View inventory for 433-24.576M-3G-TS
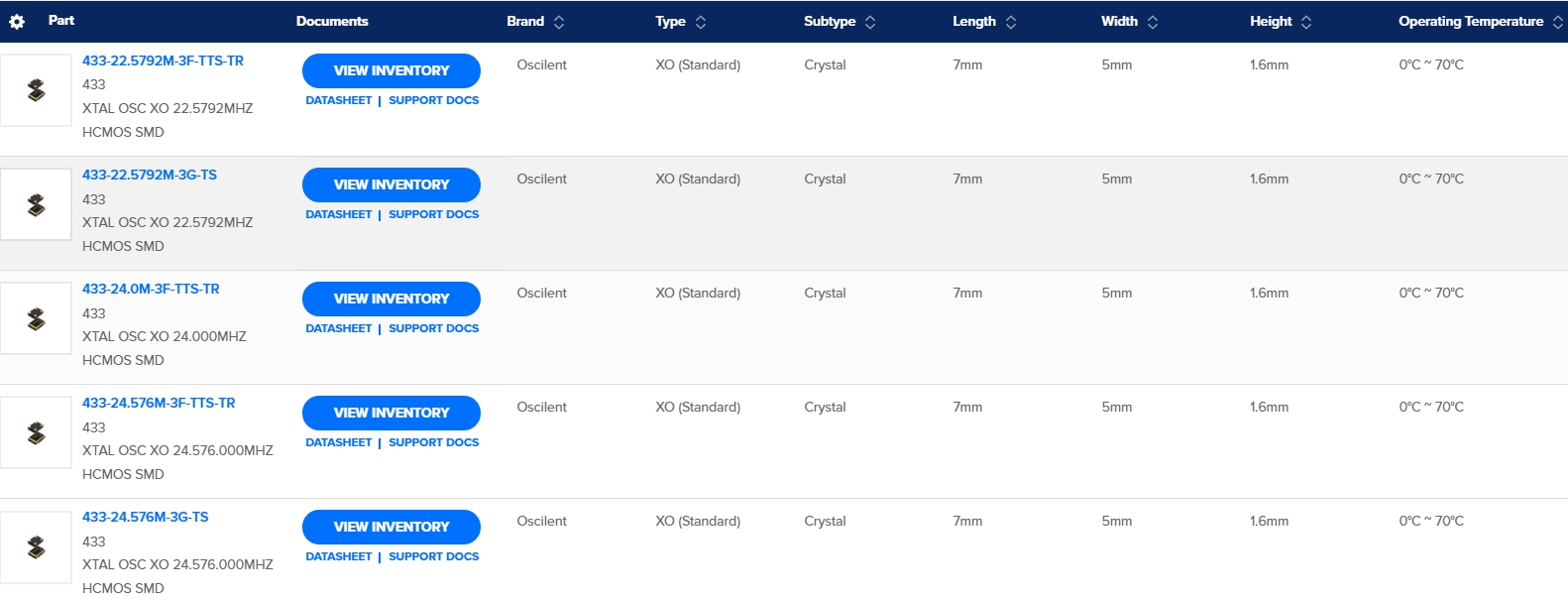The height and width of the screenshot is (601, 1568). point(392,527)
